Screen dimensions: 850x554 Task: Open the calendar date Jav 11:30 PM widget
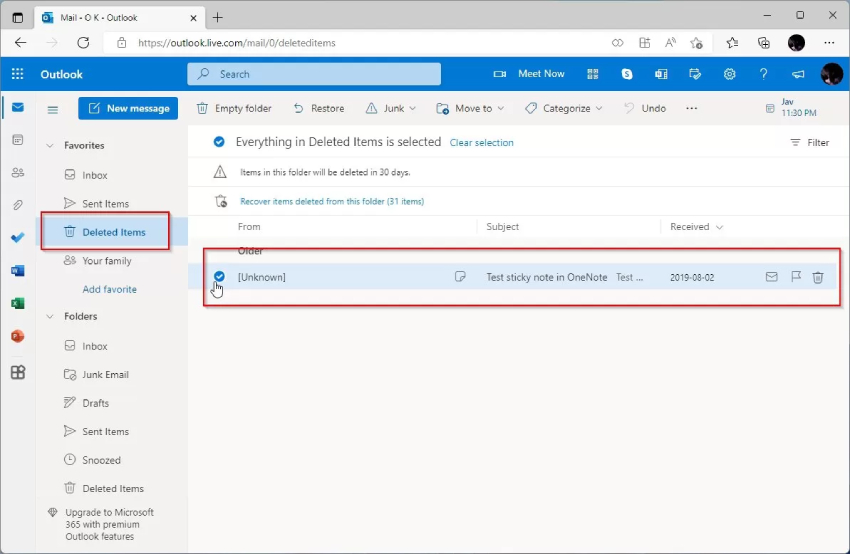click(x=791, y=107)
